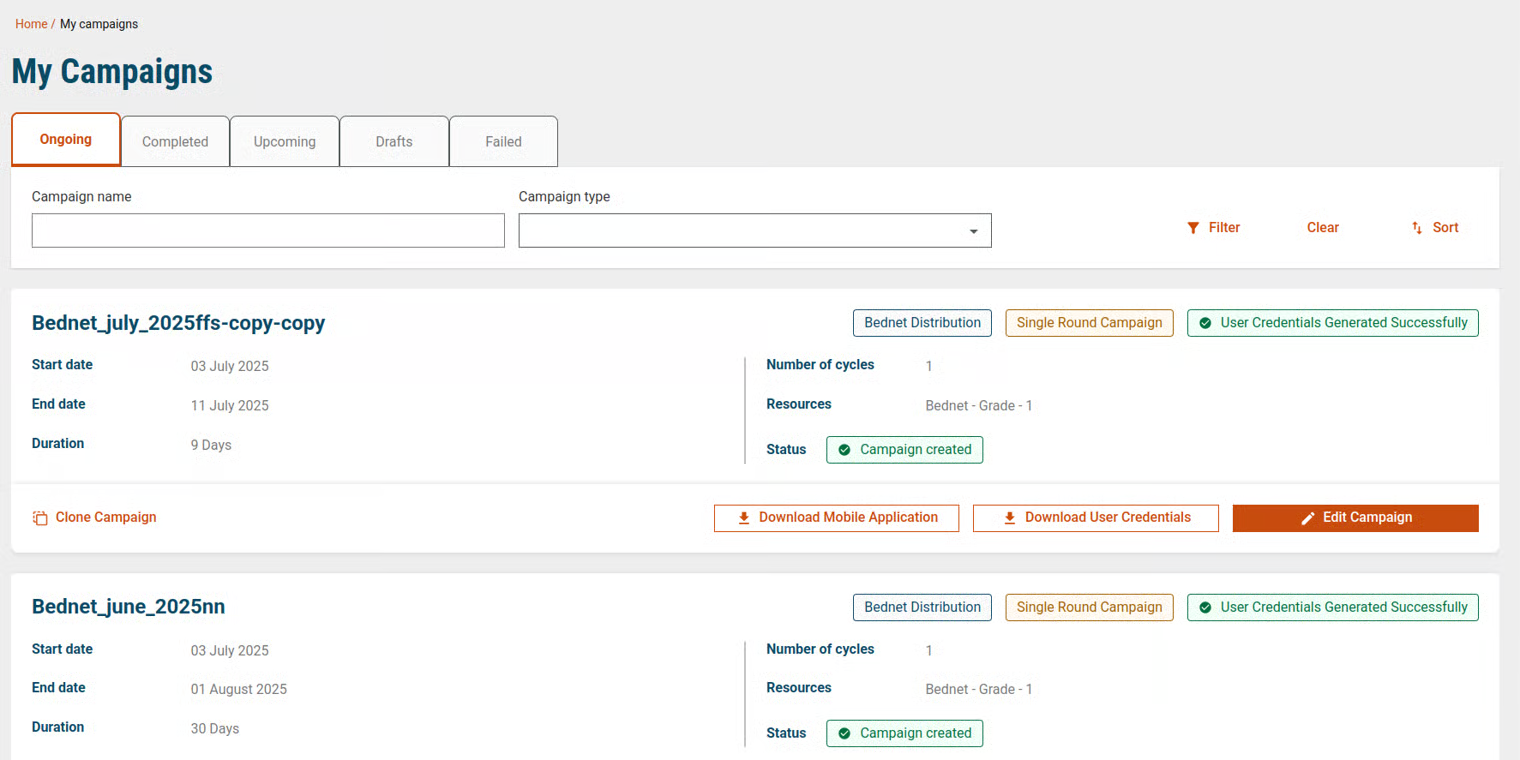Click checkmark icon in first User Credentials badge

(x=1205, y=323)
